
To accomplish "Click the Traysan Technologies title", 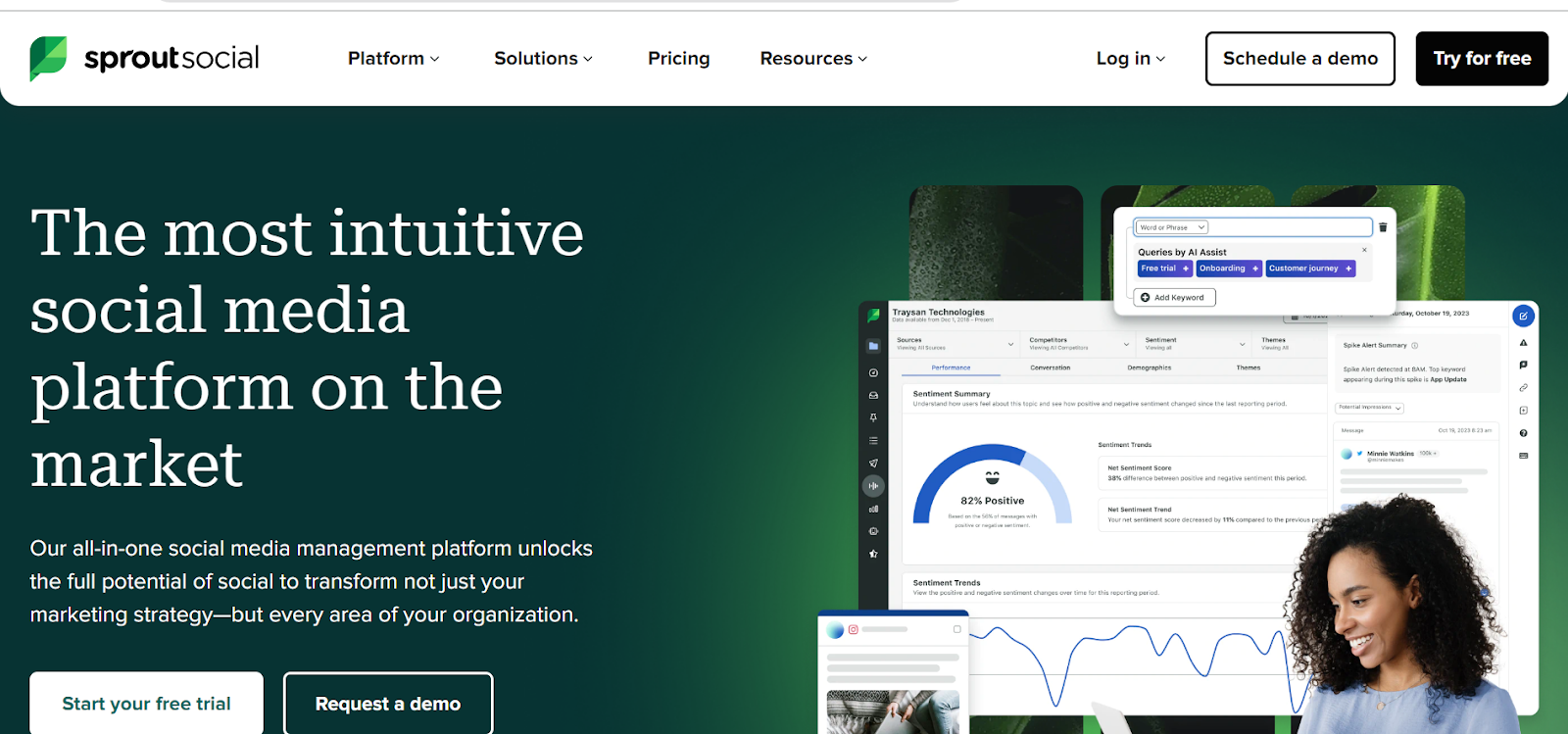I will pos(938,312).
